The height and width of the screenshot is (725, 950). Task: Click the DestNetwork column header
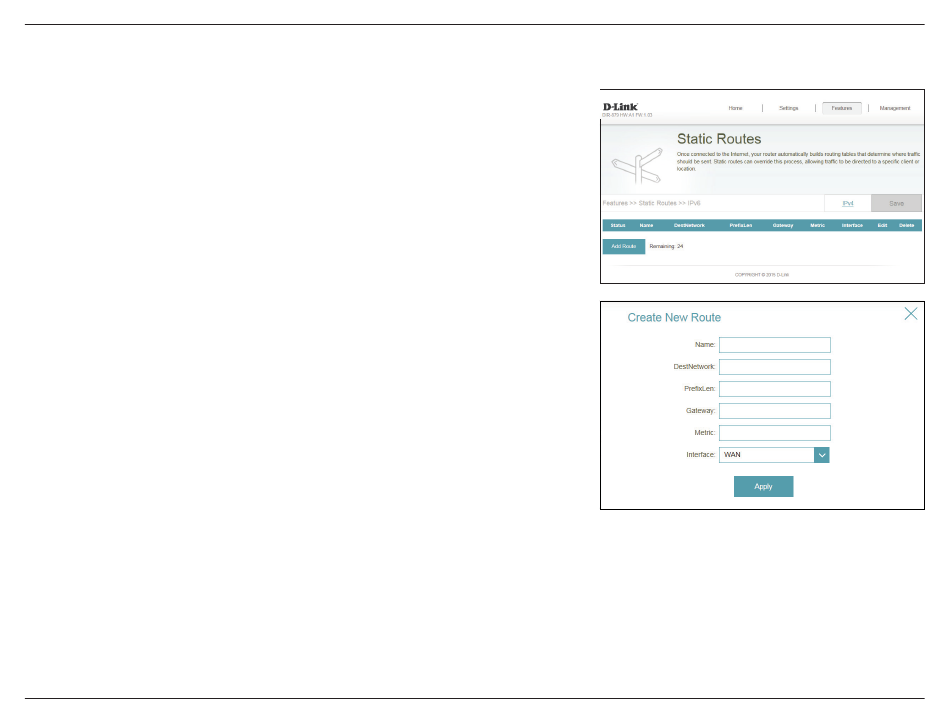[689, 225]
